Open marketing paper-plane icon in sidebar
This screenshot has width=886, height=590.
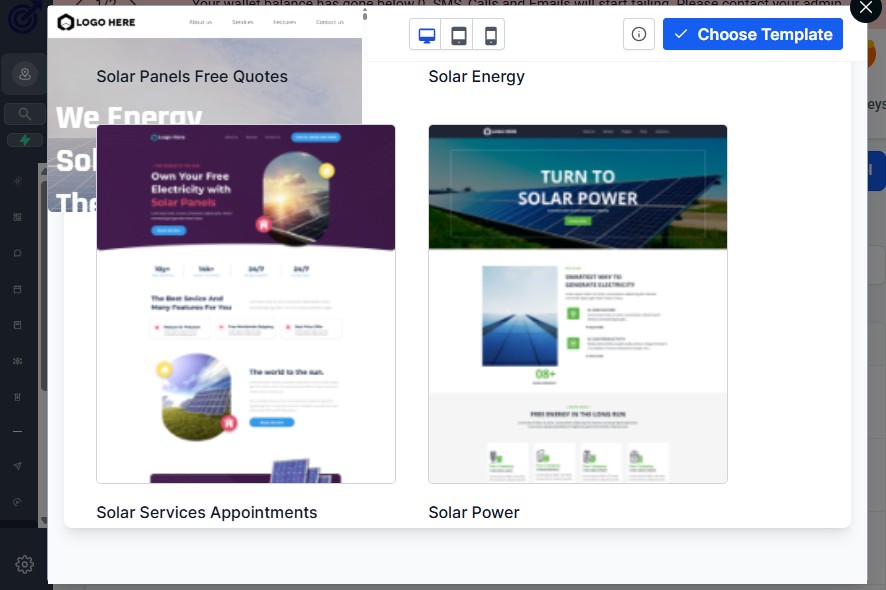point(18,466)
